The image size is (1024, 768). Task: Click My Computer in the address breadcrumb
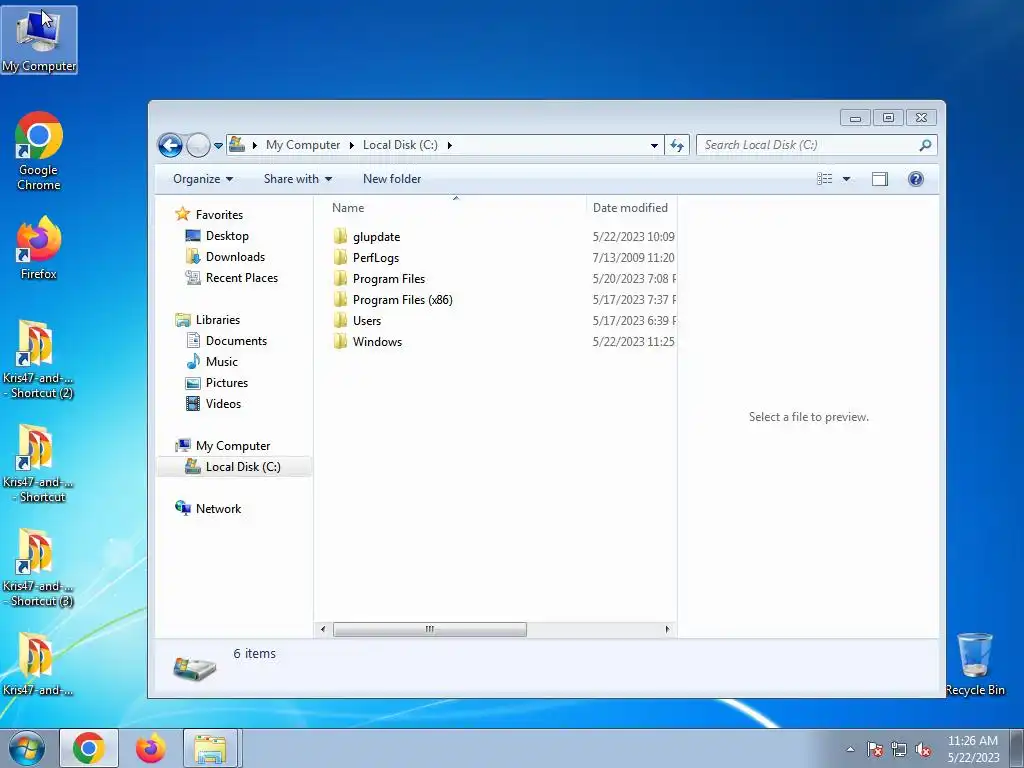[x=303, y=145]
